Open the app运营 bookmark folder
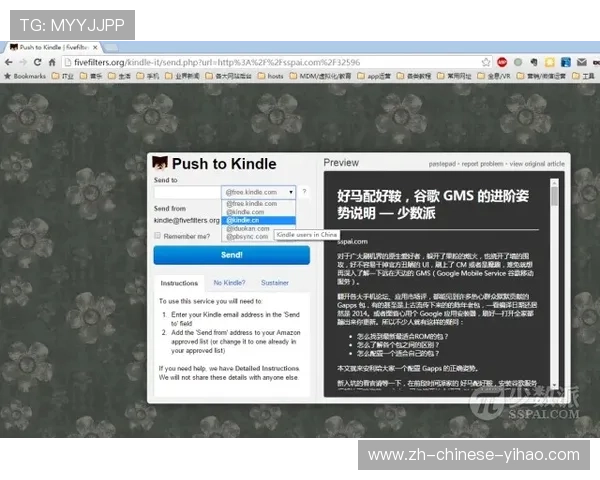This screenshot has width=600, height=480. (374, 76)
